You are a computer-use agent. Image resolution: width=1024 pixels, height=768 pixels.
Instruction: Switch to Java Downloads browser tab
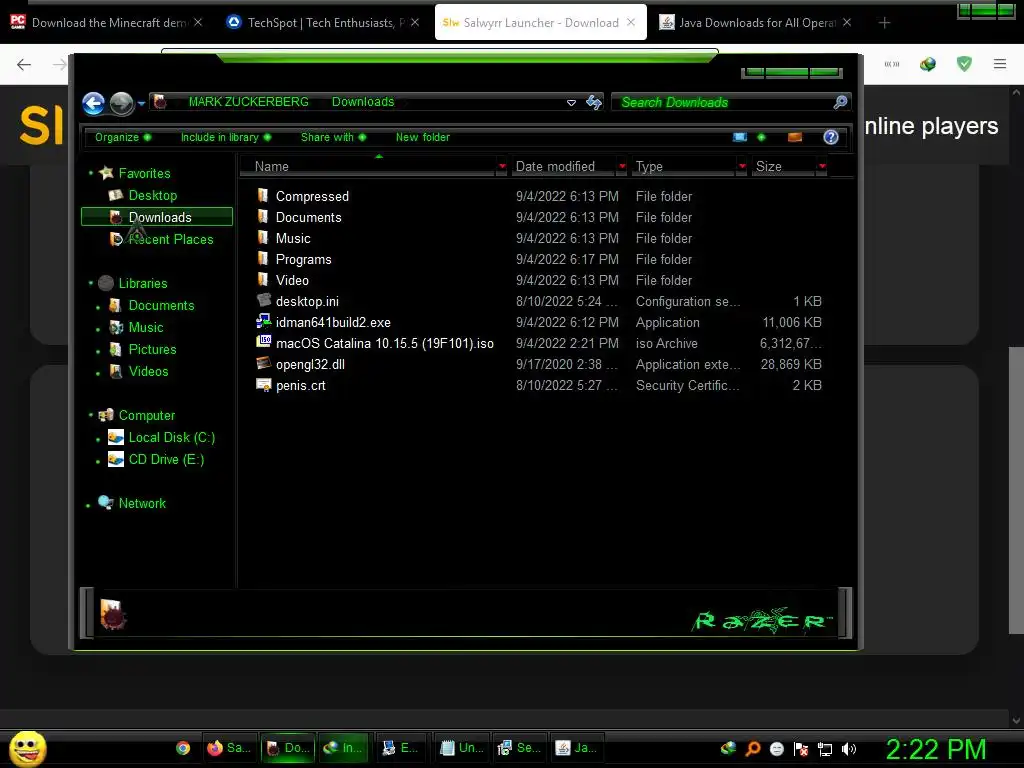click(x=756, y=22)
